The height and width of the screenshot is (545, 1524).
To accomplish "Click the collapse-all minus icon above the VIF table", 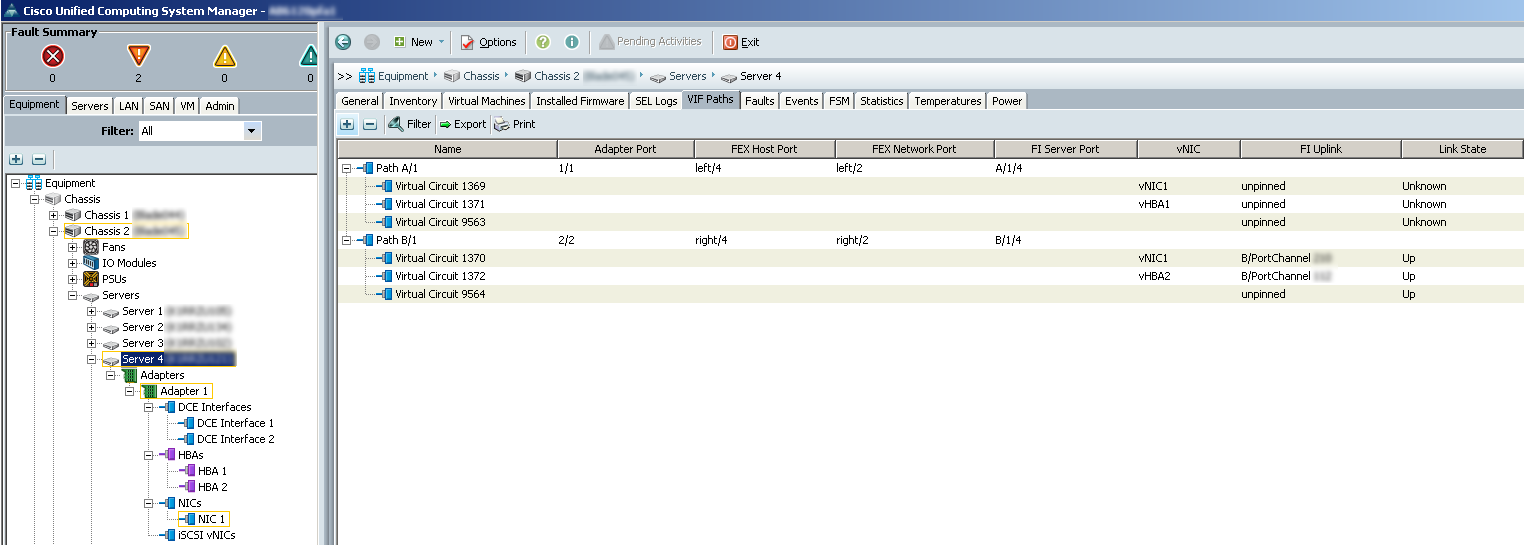I will tap(369, 124).
